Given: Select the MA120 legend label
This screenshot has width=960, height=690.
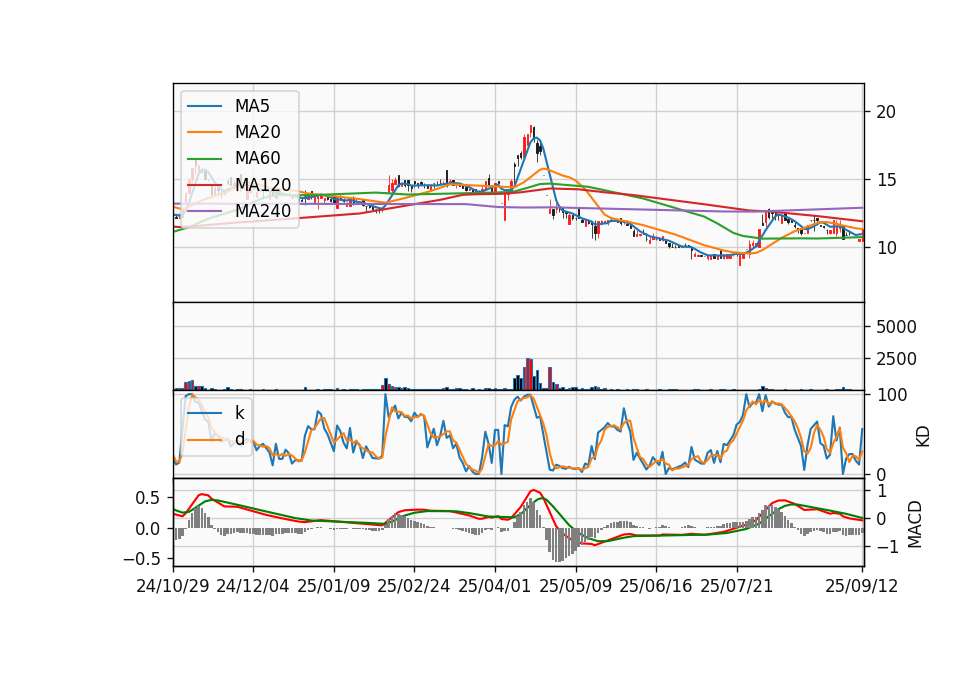Looking at the screenshot, I should click(x=263, y=184).
